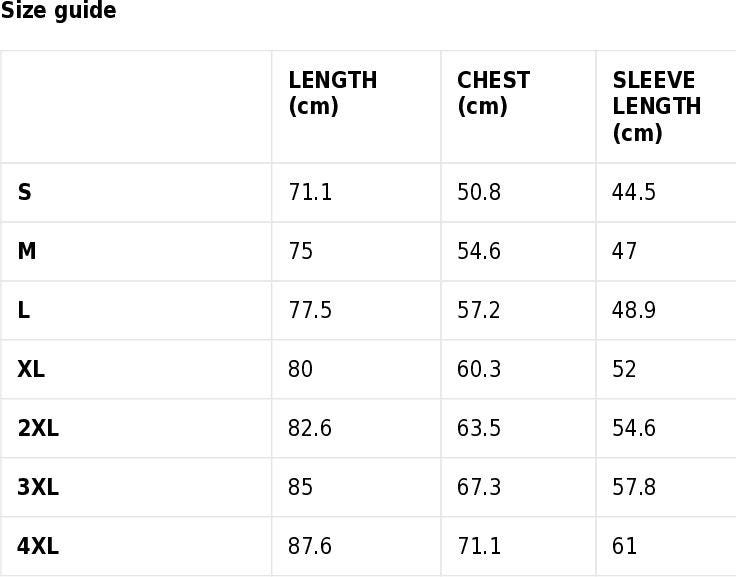Select length value 80 for XL
The height and width of the screenshot is (577, 736).
coord(300,369)
